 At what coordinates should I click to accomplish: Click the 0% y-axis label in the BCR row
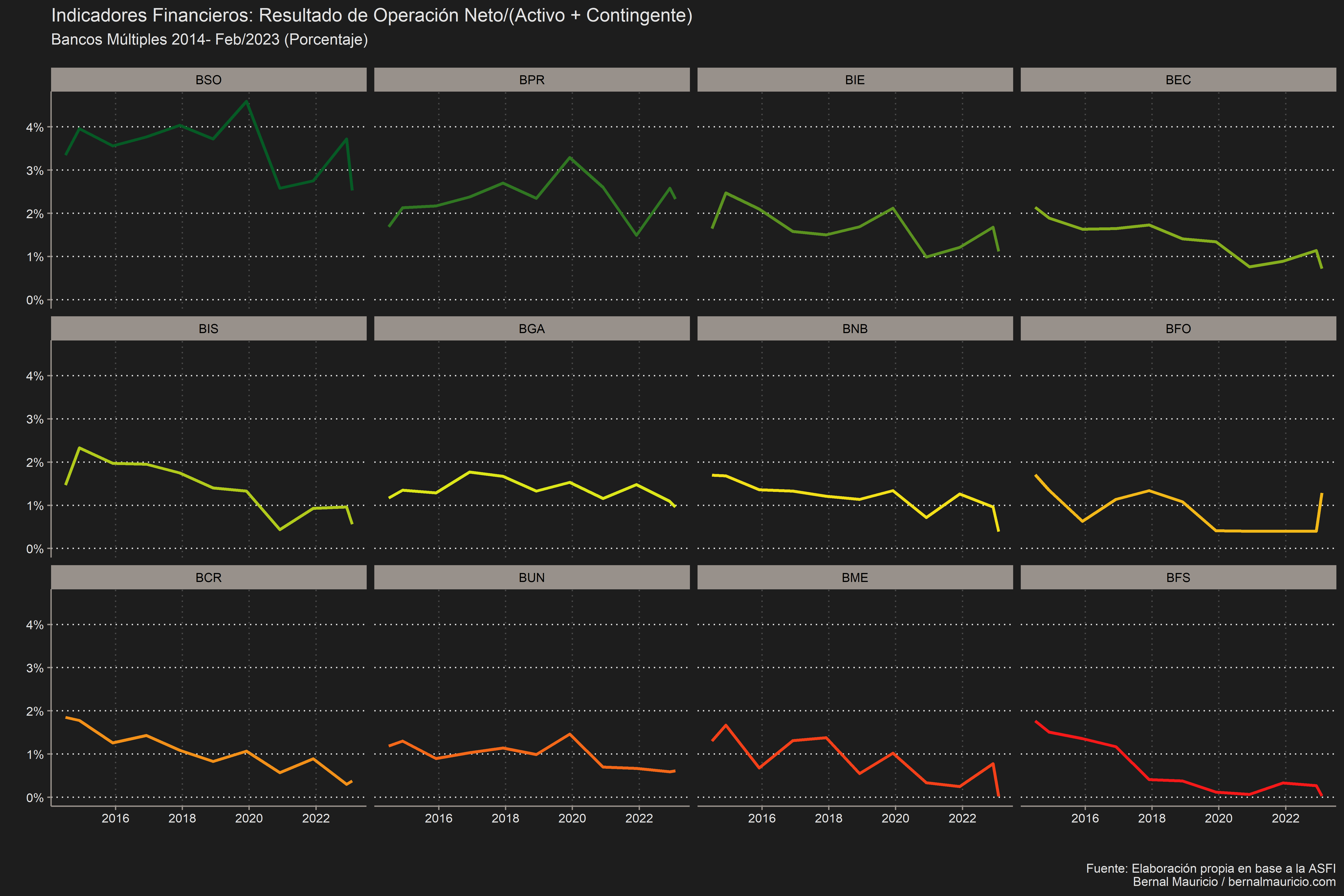coord(35,798)
